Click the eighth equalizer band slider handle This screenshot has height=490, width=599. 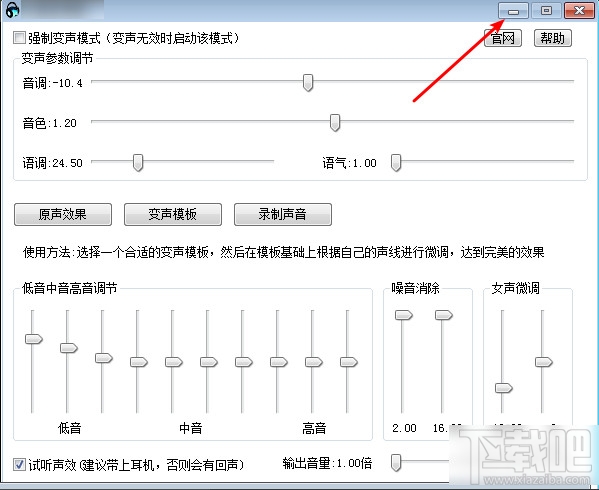(x=279, y=362)
